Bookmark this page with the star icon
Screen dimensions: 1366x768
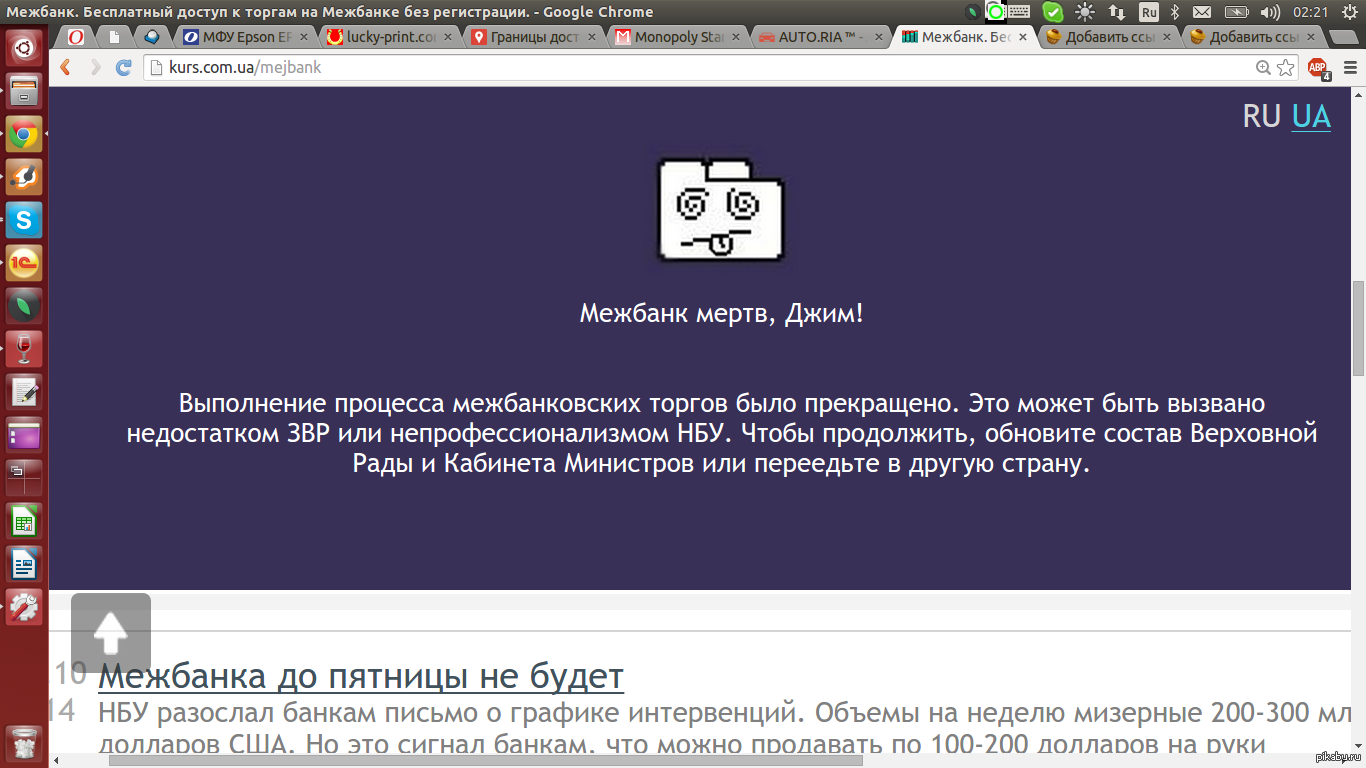1286,68
